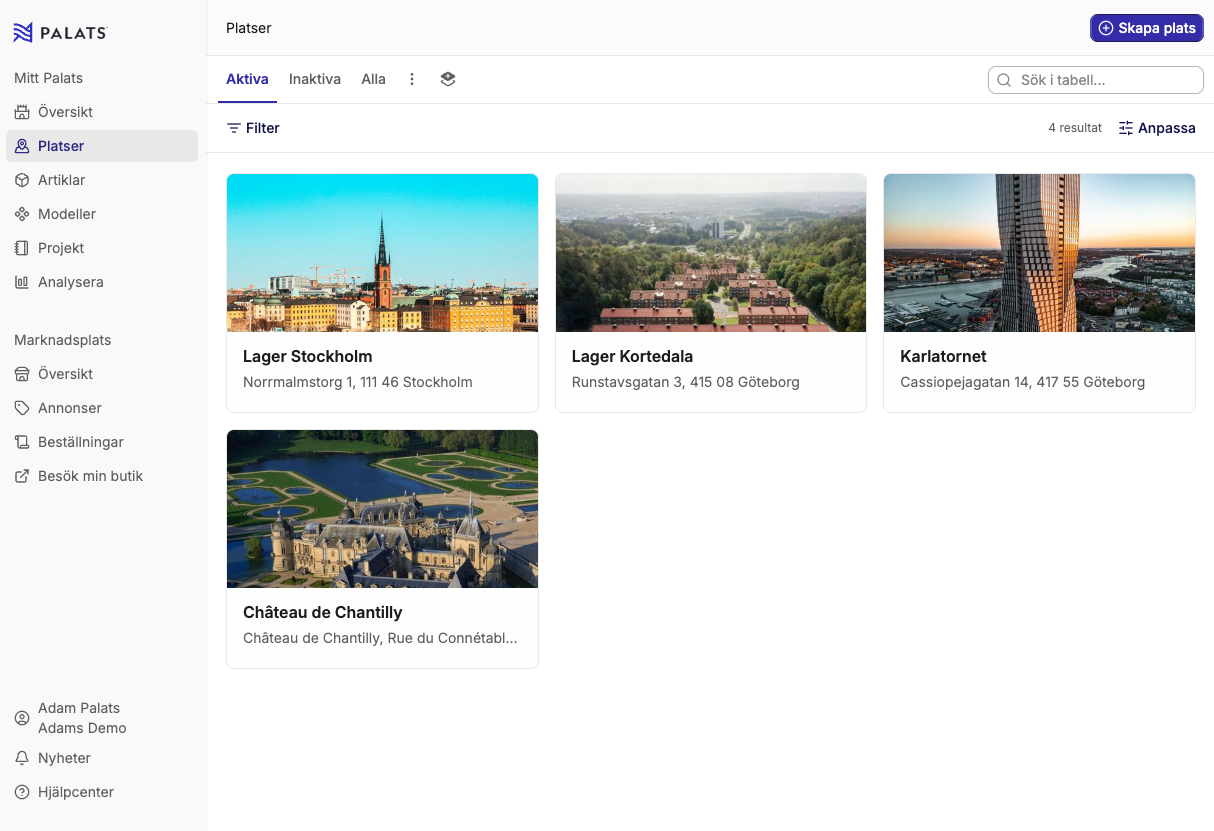The height and width of the screenshot is (831, 1214).
Task: Open Nyheter bell notifications
Action: (64, 758)
